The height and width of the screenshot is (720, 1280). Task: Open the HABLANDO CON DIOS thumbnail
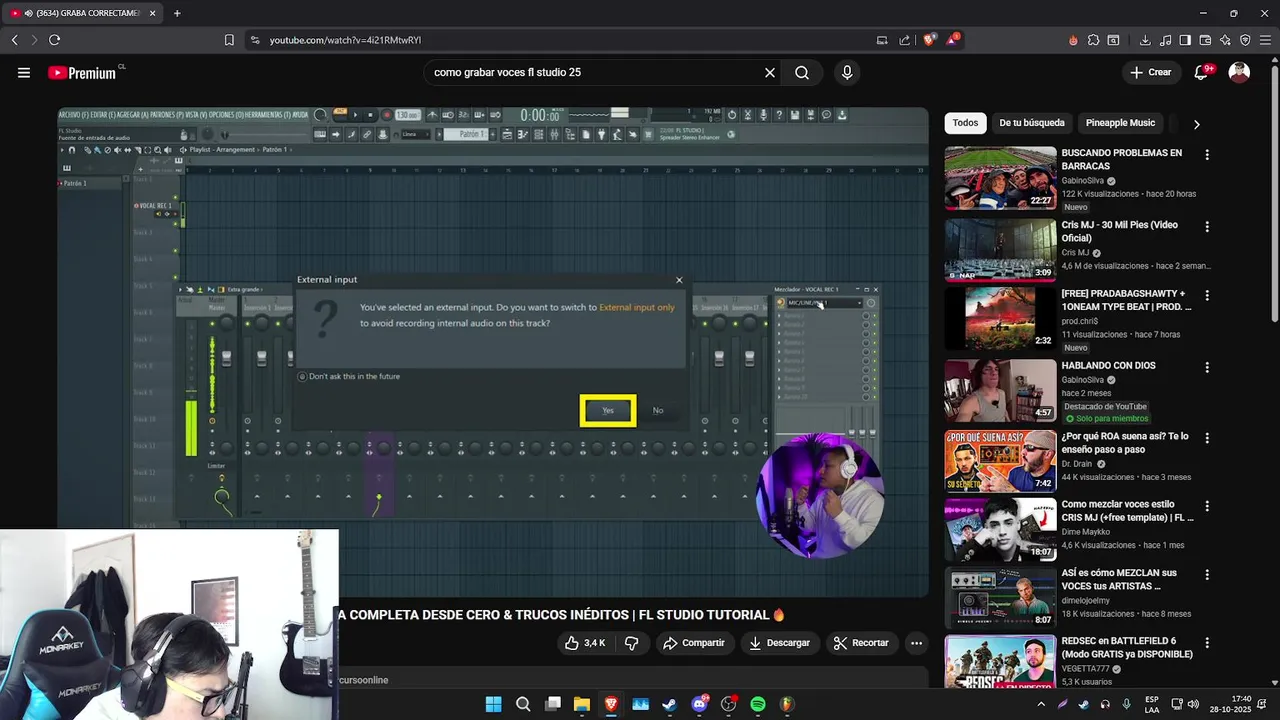pos(1000,391)
